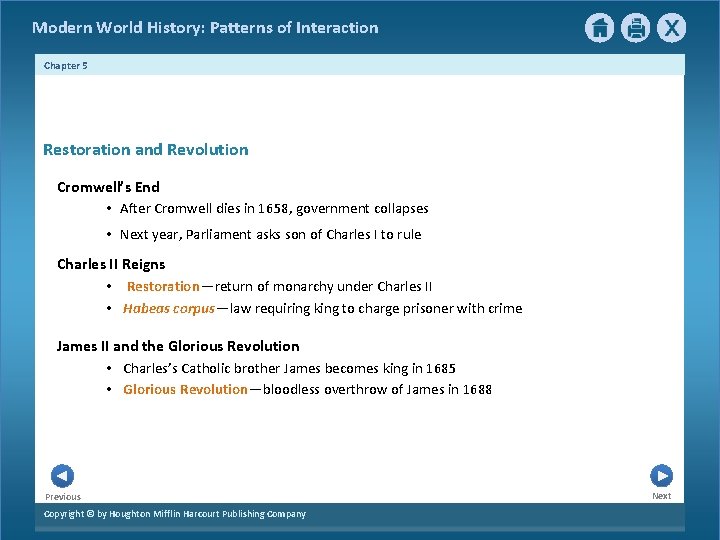The image size is (720, 540).
Task: Select bullet 'After Cromwell dies in 1658'
Action: coord(274,209)
